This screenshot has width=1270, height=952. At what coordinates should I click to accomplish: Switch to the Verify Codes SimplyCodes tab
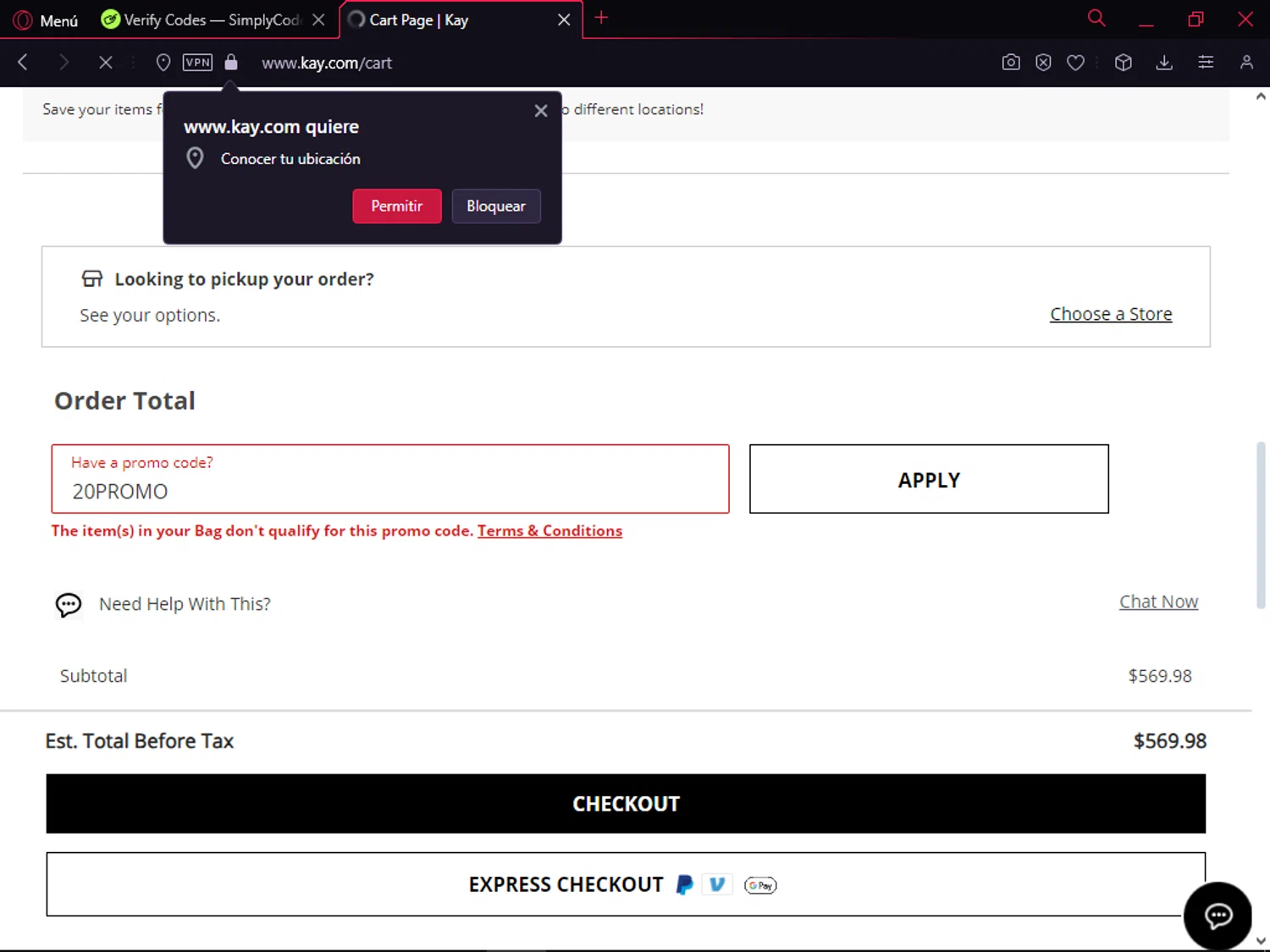coord(202,19)
